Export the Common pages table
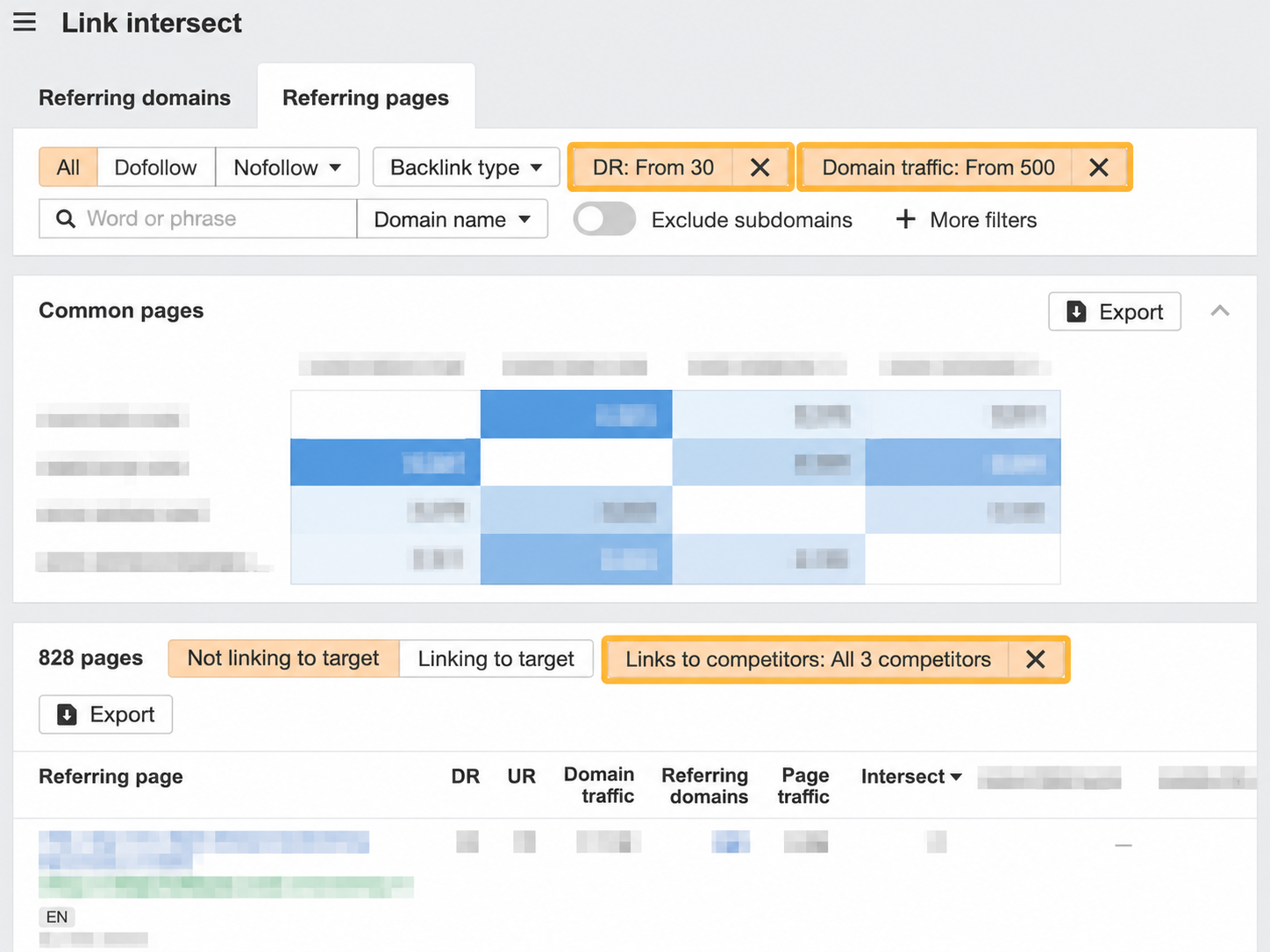This screenshot has height=952, width=1270. [1115, 311]
